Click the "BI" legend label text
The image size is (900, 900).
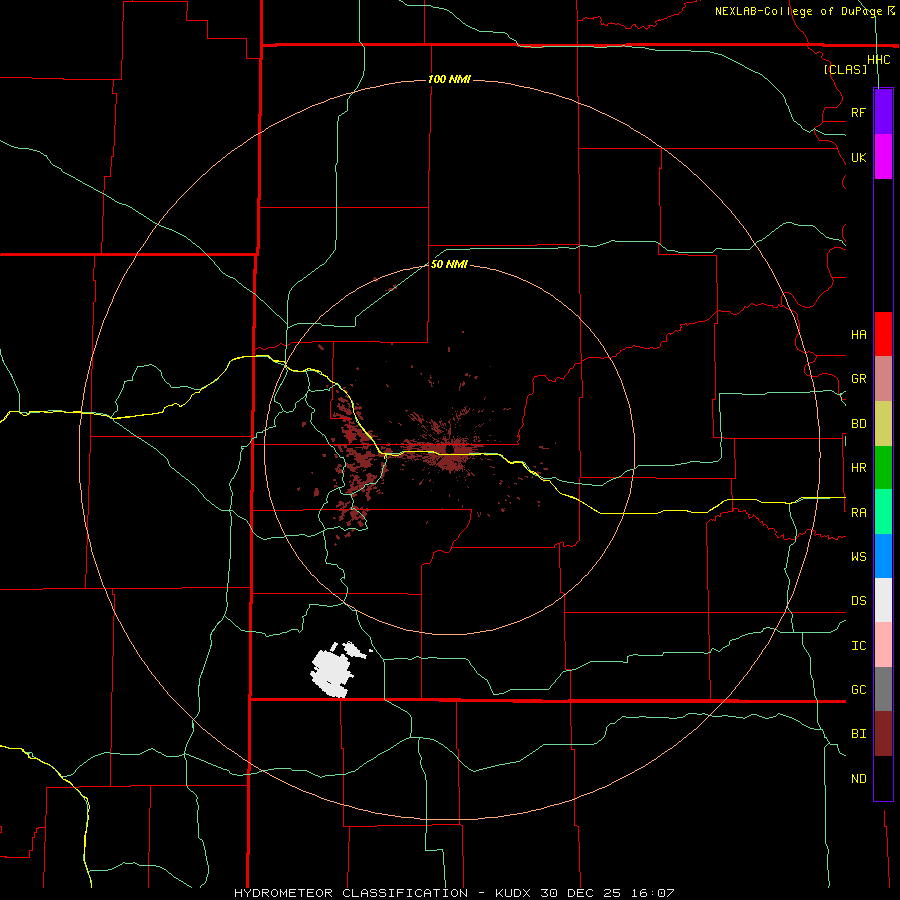tap(858, 734)
